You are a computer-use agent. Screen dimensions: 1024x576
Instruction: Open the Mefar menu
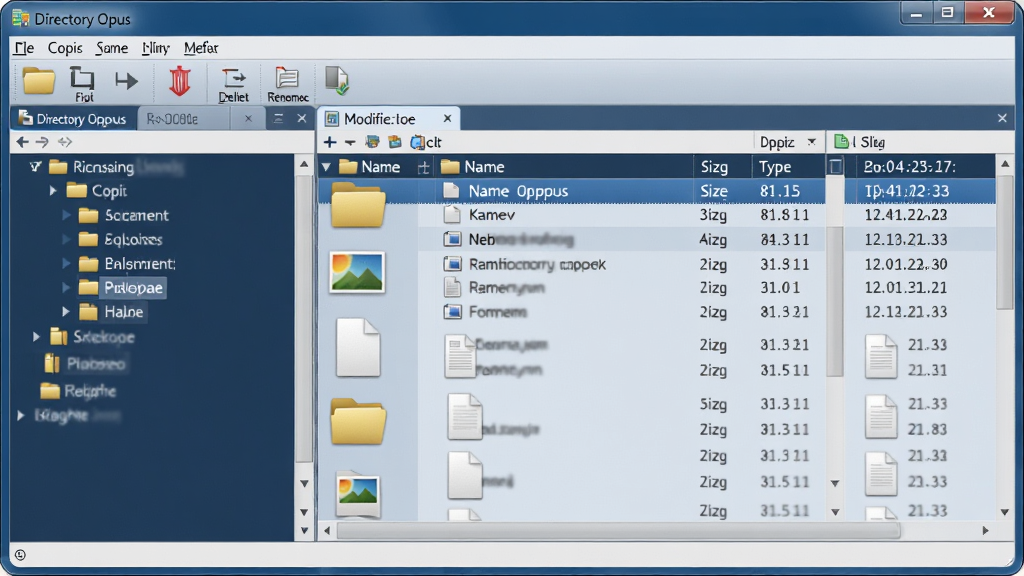(200, 48)
